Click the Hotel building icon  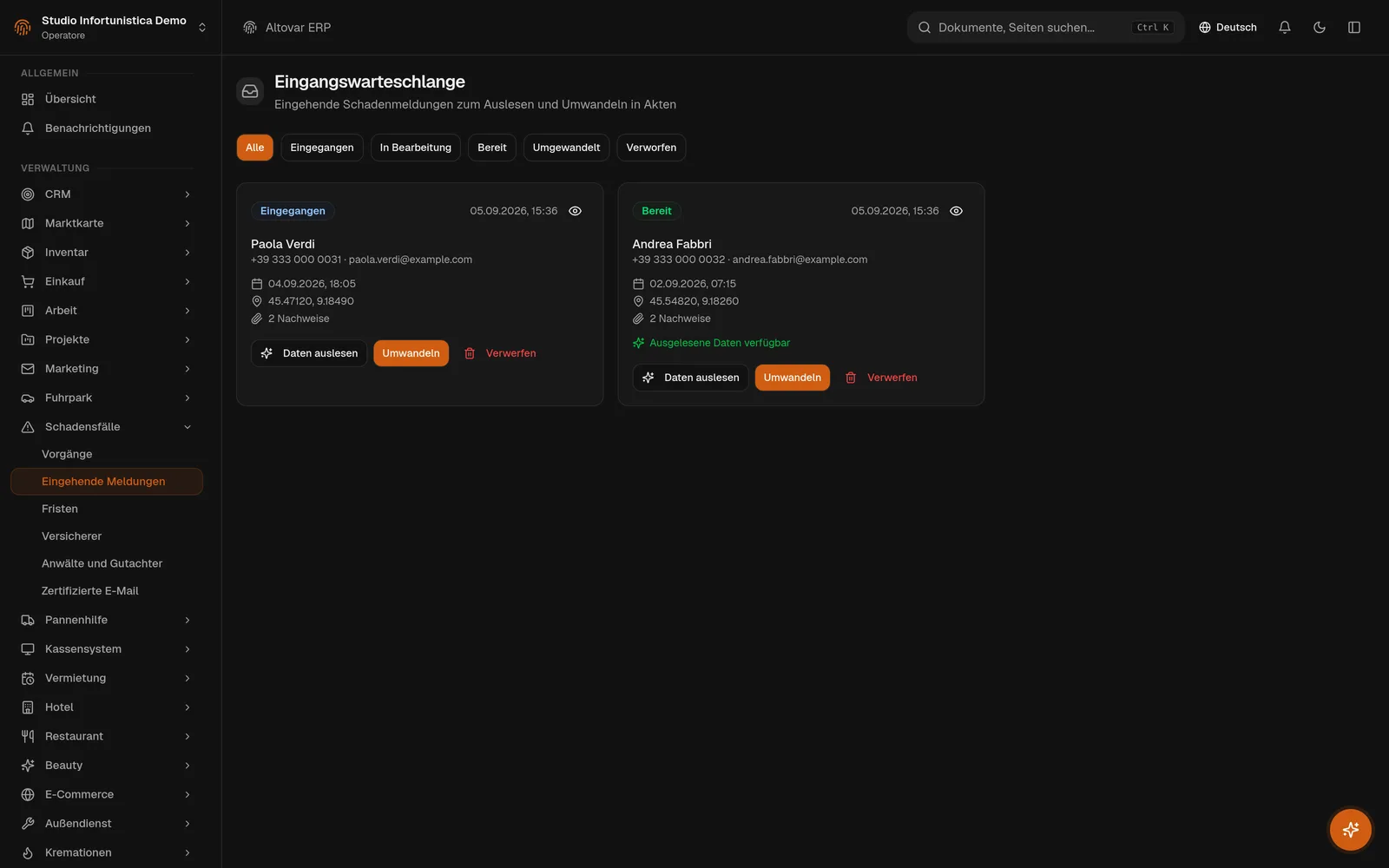pyautogui.click(x=28, y=707)
